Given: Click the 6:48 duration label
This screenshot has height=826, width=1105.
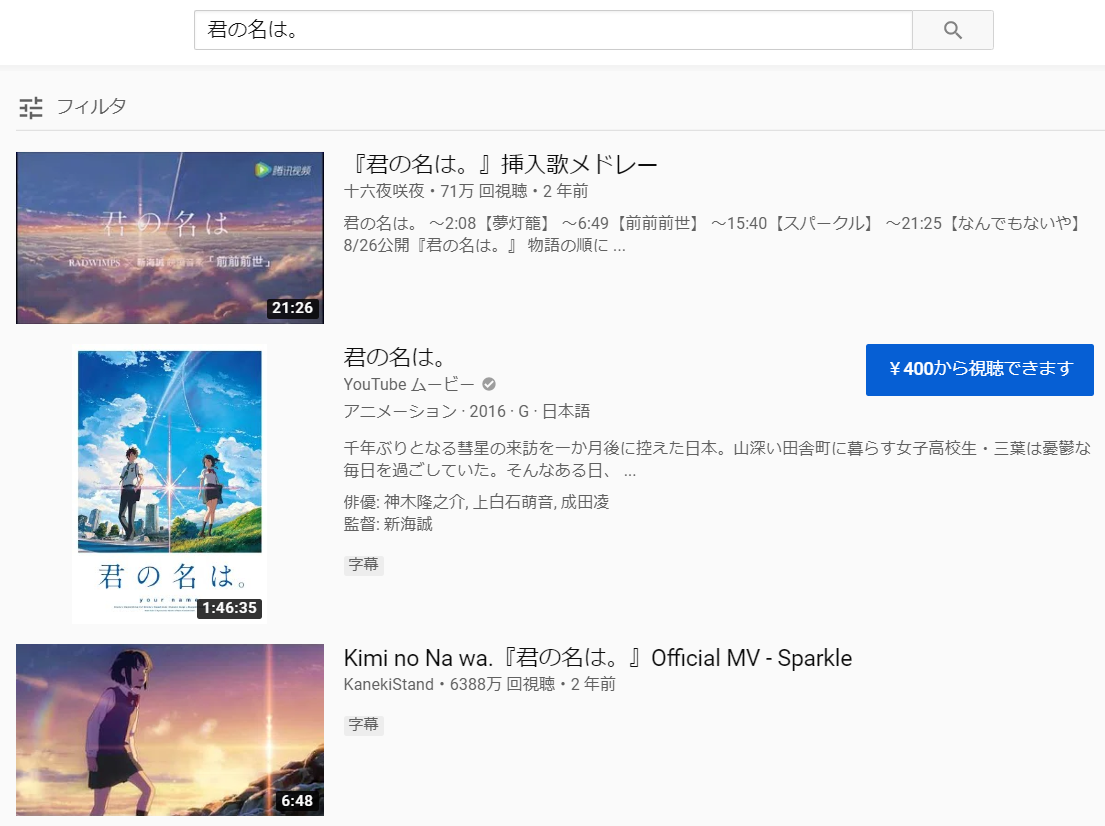Looking at the screenshot, I should 297,801.
